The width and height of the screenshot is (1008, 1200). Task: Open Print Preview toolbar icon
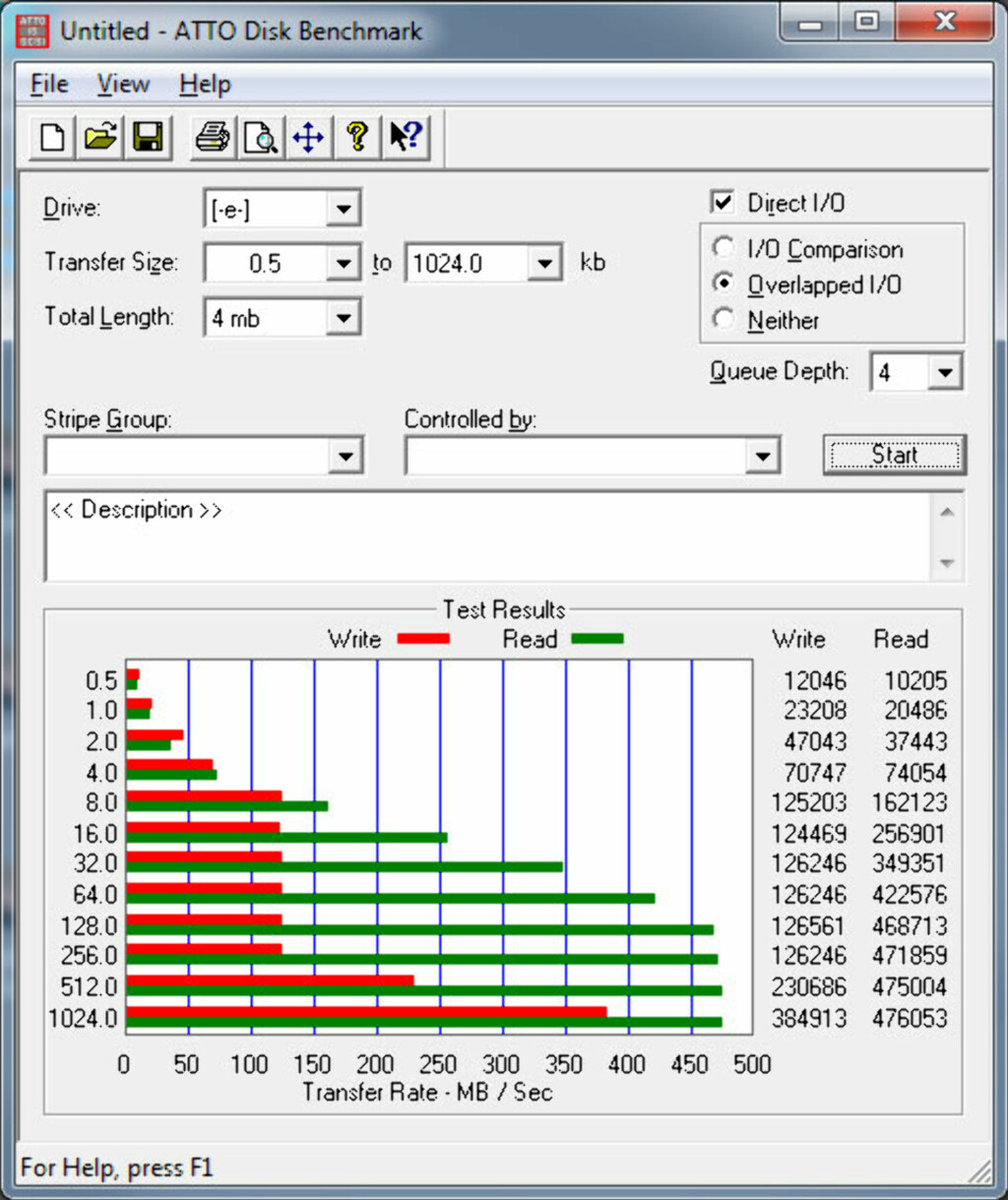click(x=260, y=137)
